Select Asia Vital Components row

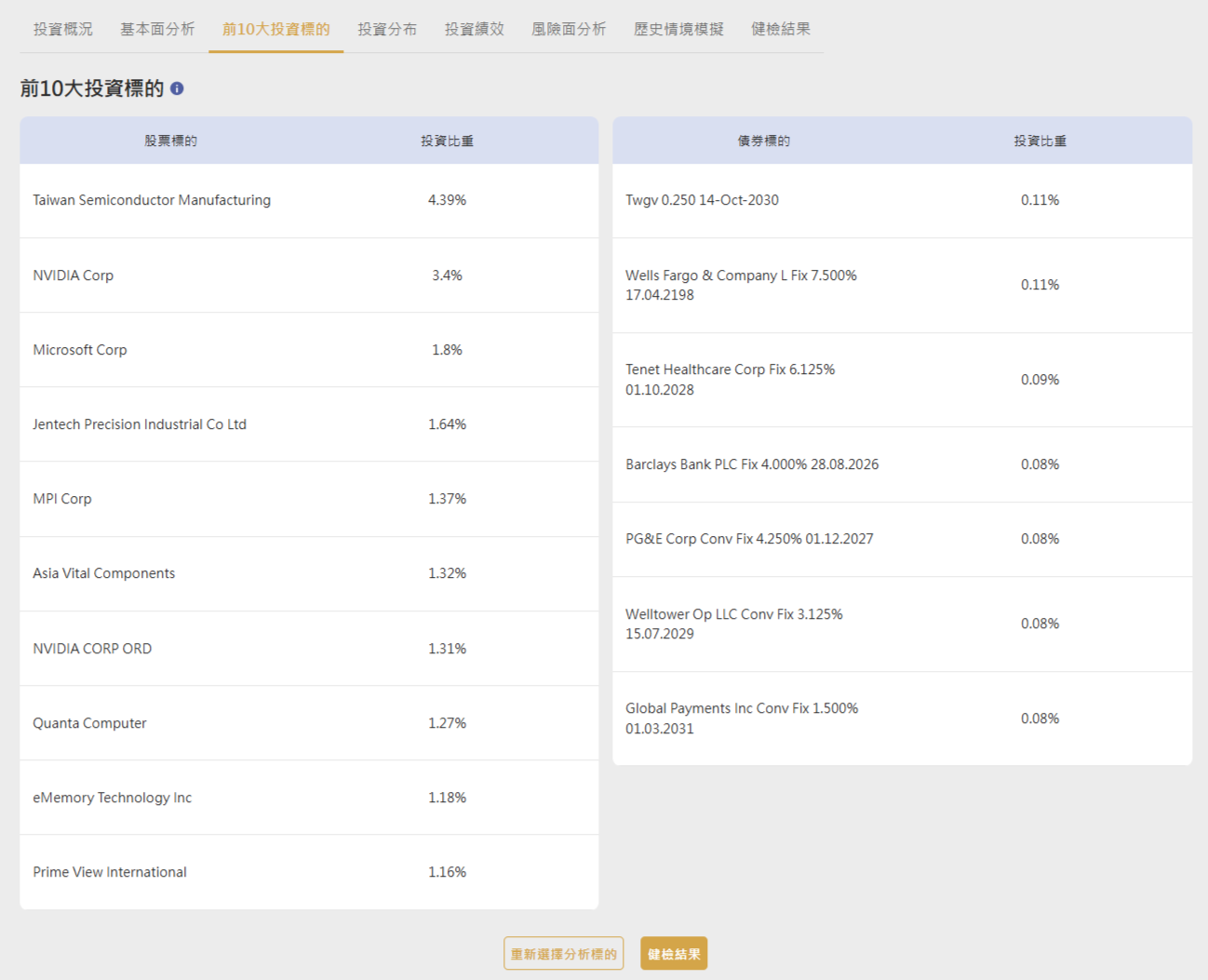click(309, 573)
